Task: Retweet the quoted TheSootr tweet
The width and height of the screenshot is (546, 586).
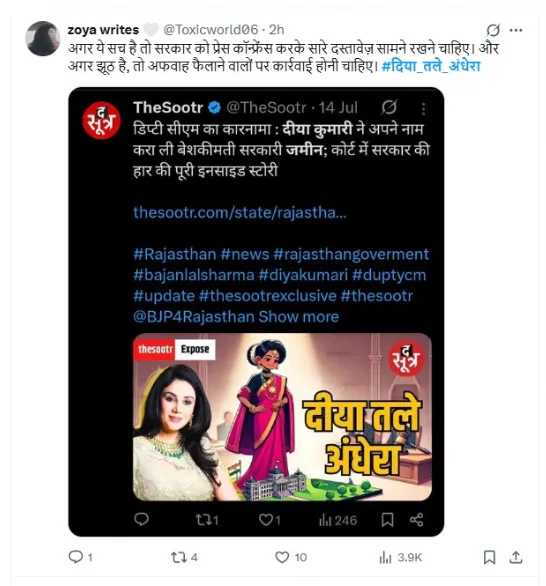Action: 207,519
